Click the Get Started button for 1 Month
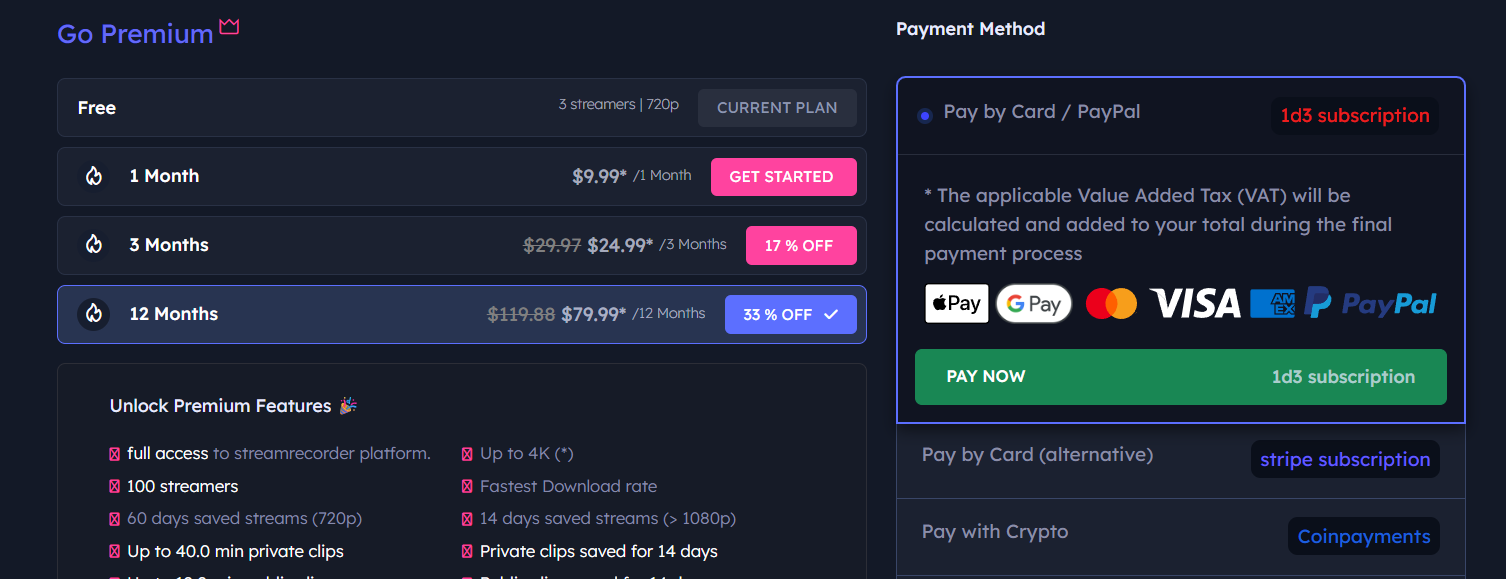The image size is (1506, 579). 782,177
